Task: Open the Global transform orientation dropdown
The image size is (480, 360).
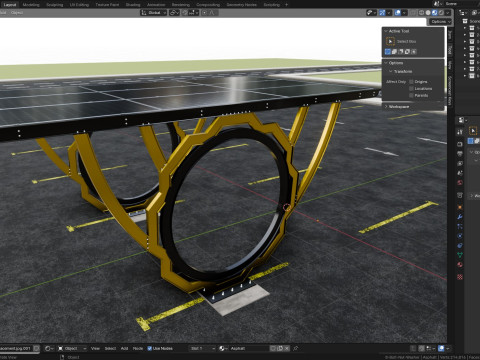Action: pos(154,13)
